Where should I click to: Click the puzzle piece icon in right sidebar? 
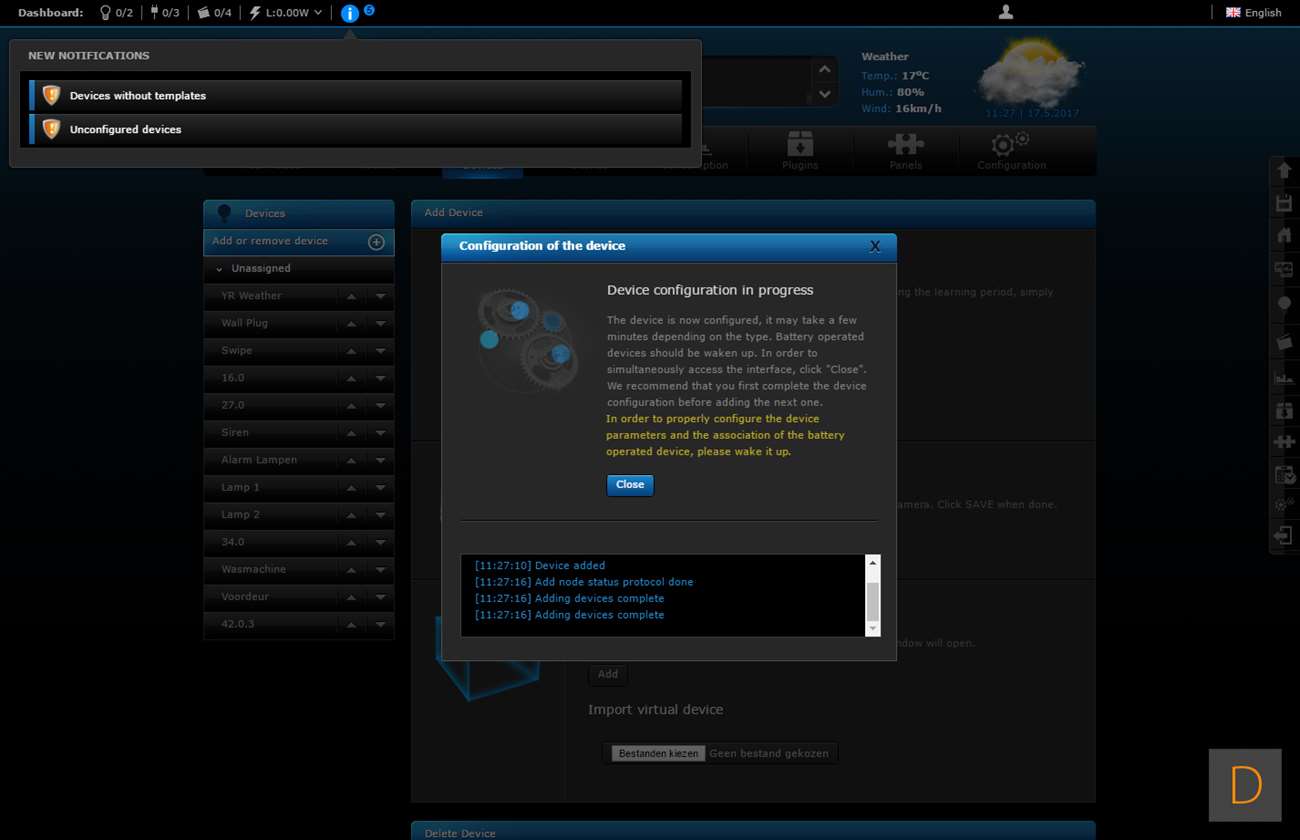click(1284, 441)
